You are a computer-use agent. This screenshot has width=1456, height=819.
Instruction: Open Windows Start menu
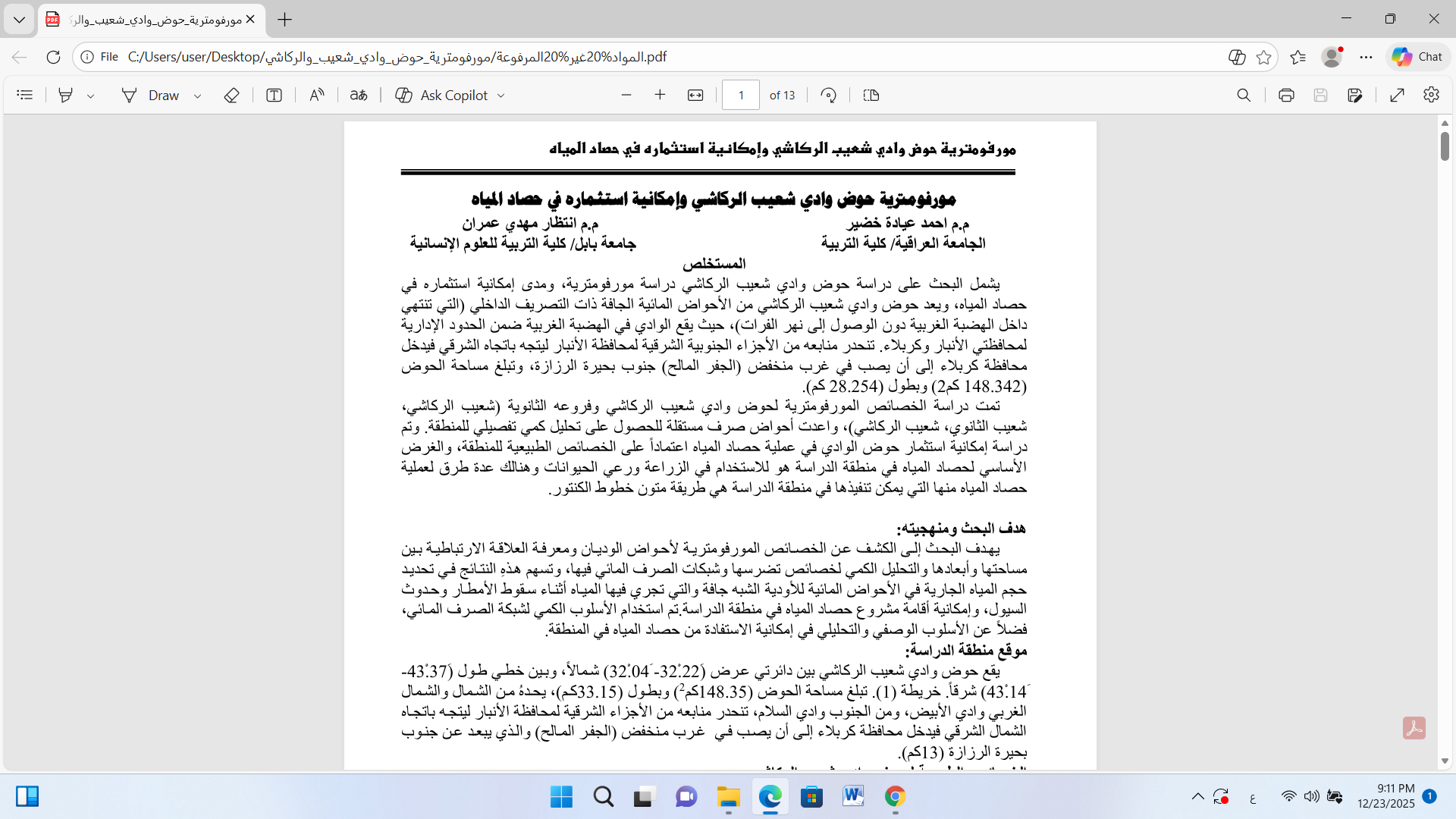(x=562, y=797)
